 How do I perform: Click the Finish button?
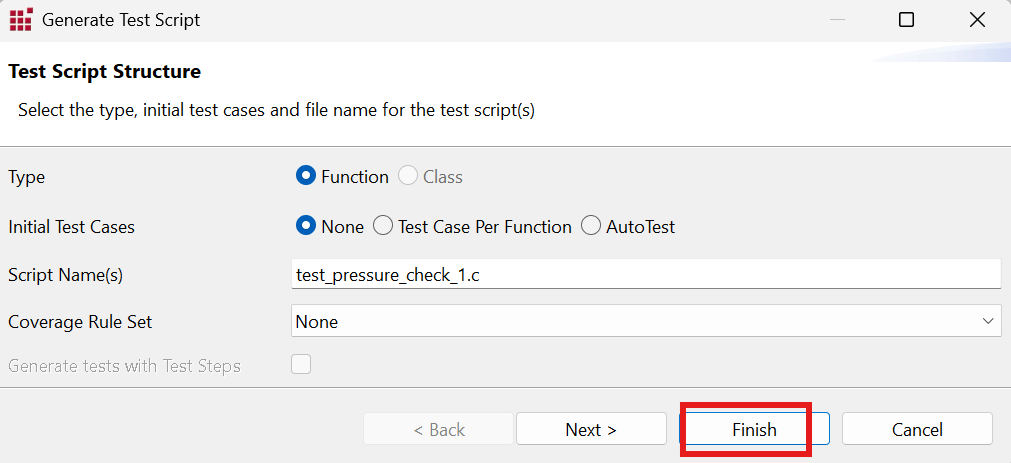click(754, 429)
